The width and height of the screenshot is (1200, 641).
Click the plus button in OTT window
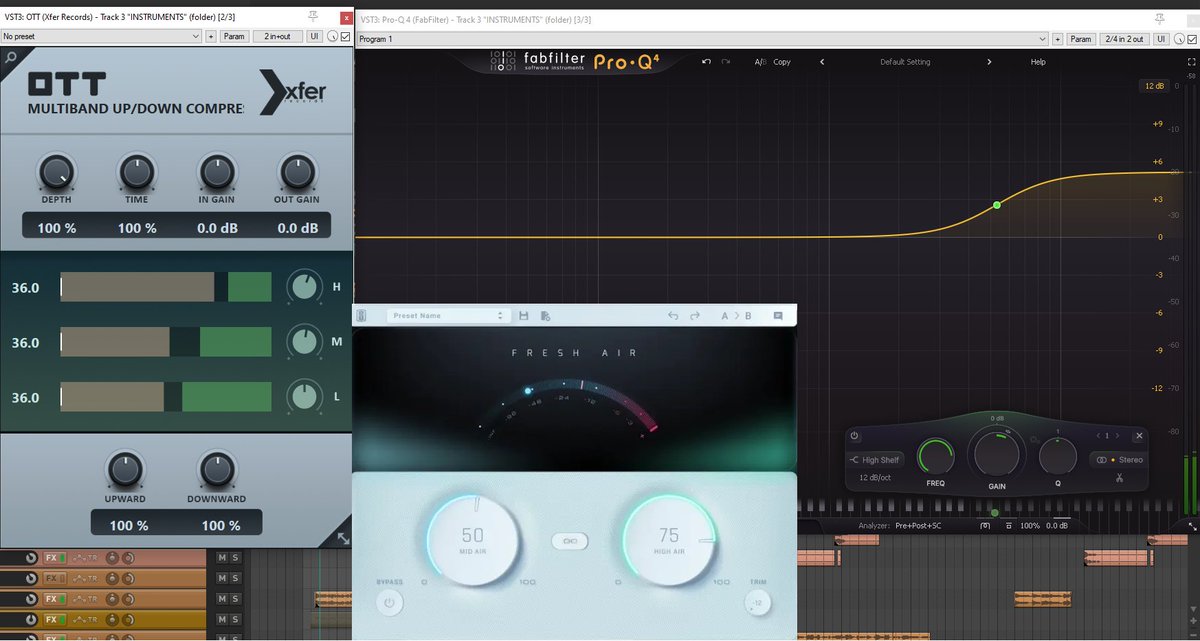click(x=210, y=37)
